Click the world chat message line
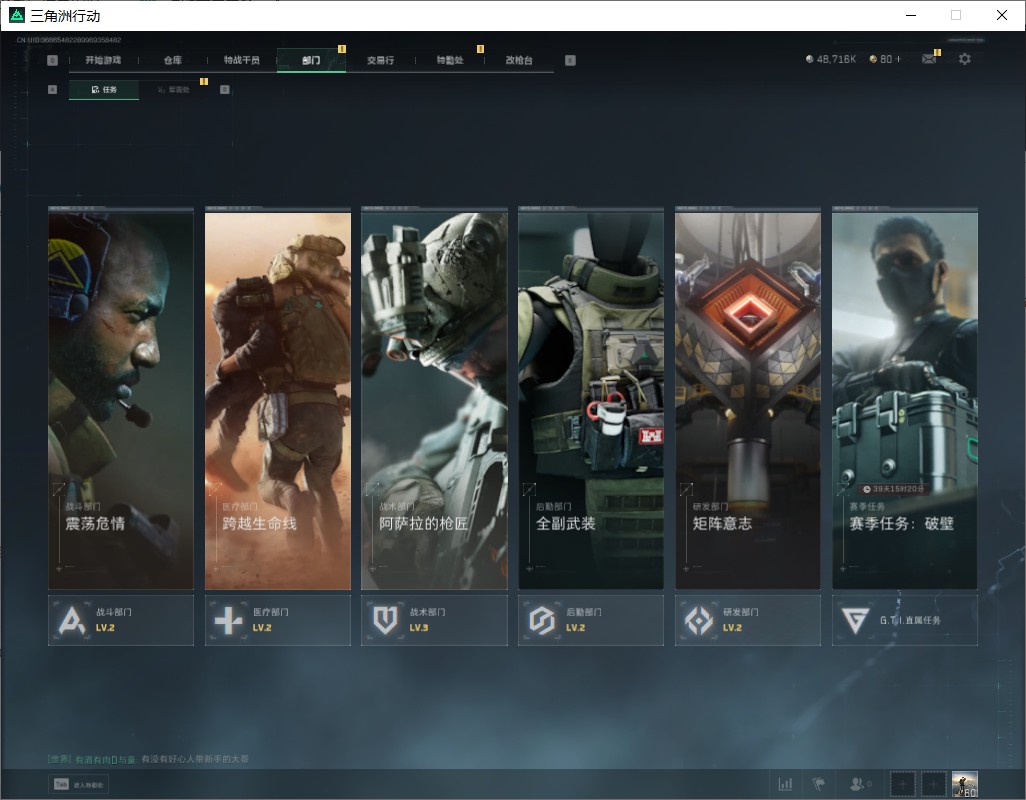 149,759
